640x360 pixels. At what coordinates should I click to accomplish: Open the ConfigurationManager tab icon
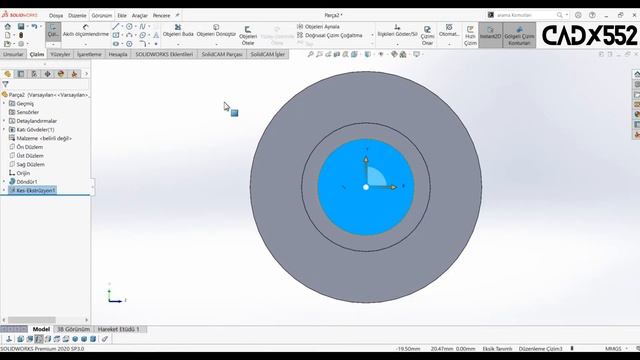pyautogui.click(x=34, y=74)
